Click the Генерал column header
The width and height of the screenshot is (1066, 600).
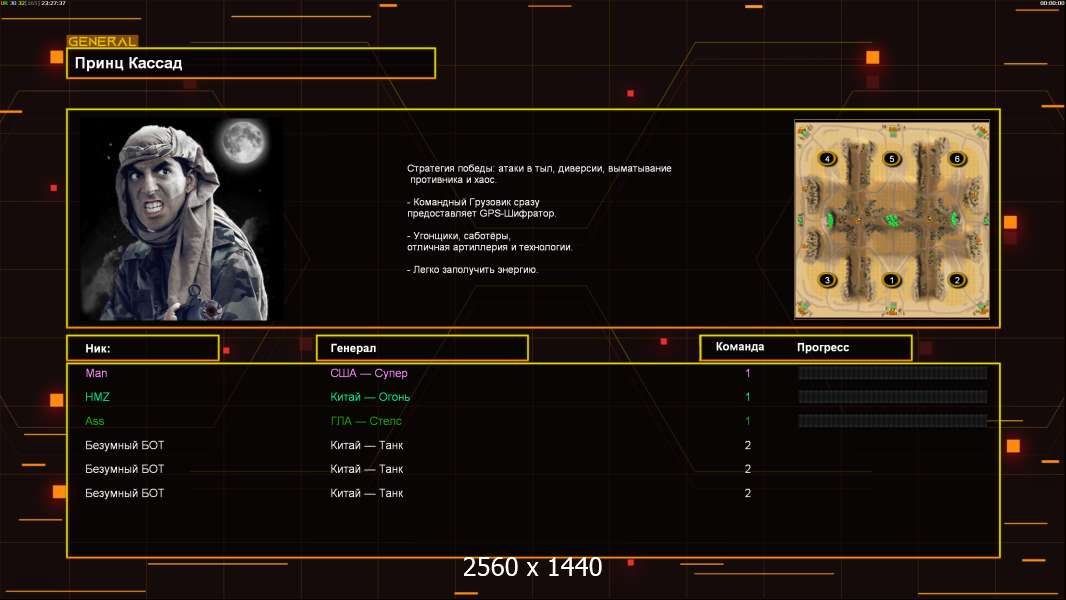point(421,348)
